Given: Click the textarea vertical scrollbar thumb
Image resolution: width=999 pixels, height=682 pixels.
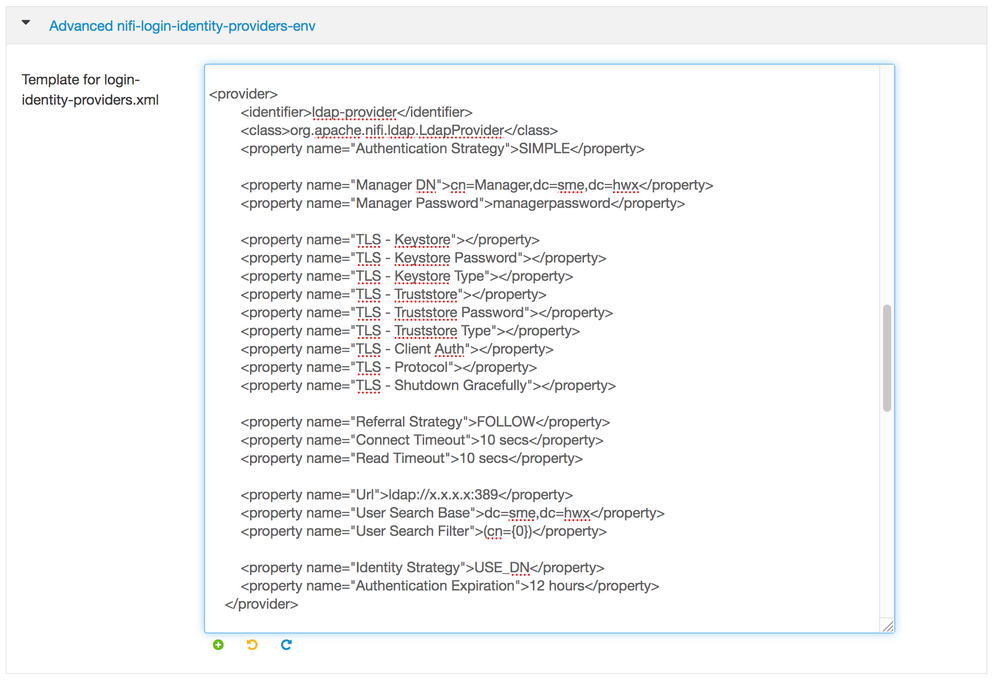Looking at the screenshot, I should pos(887,358).
